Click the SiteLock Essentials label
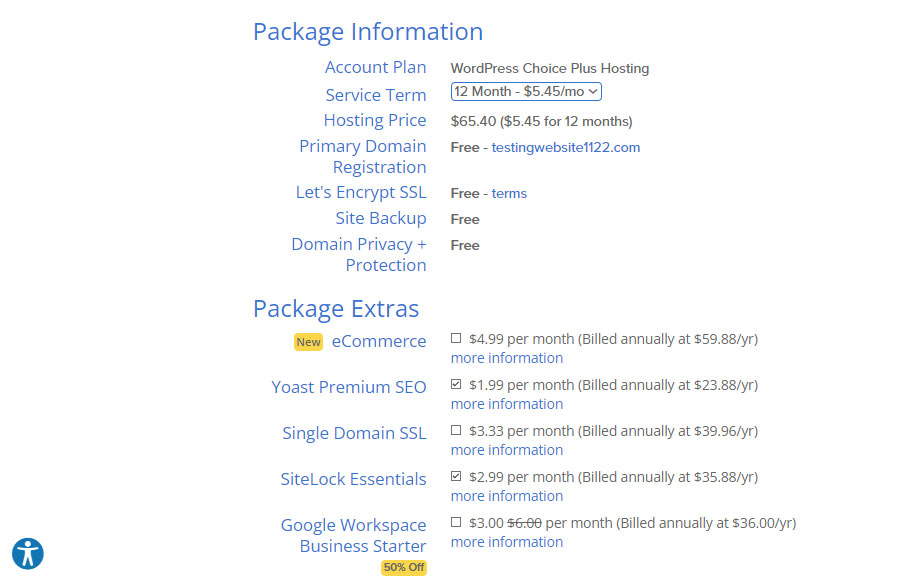This screenshot has height=583, width=901. point(353,479)
